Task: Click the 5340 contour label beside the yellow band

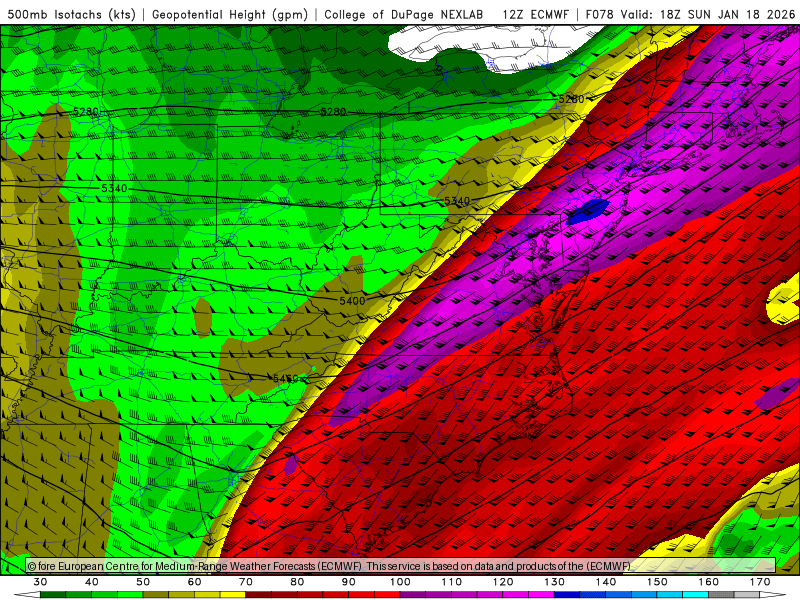Action: tap(457, 201)
